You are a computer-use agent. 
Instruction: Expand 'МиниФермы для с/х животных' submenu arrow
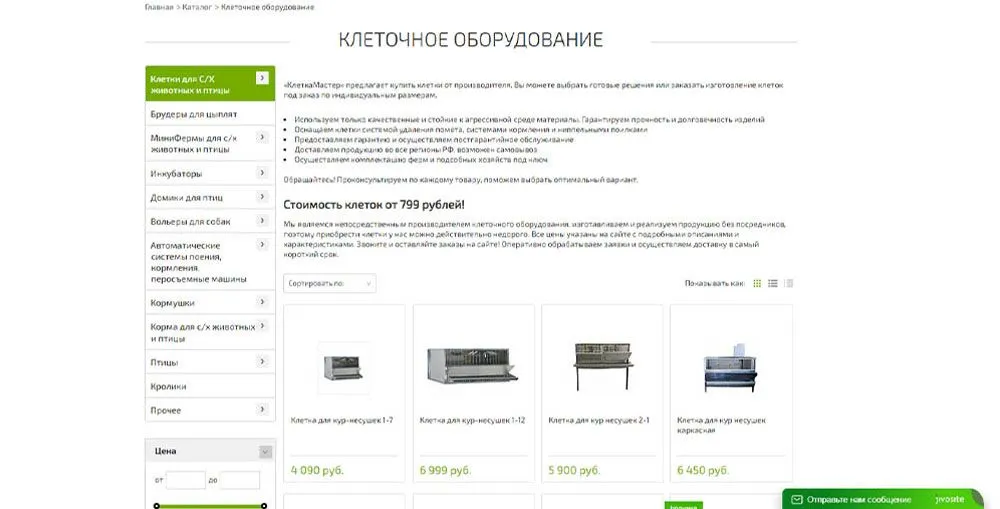262,139
